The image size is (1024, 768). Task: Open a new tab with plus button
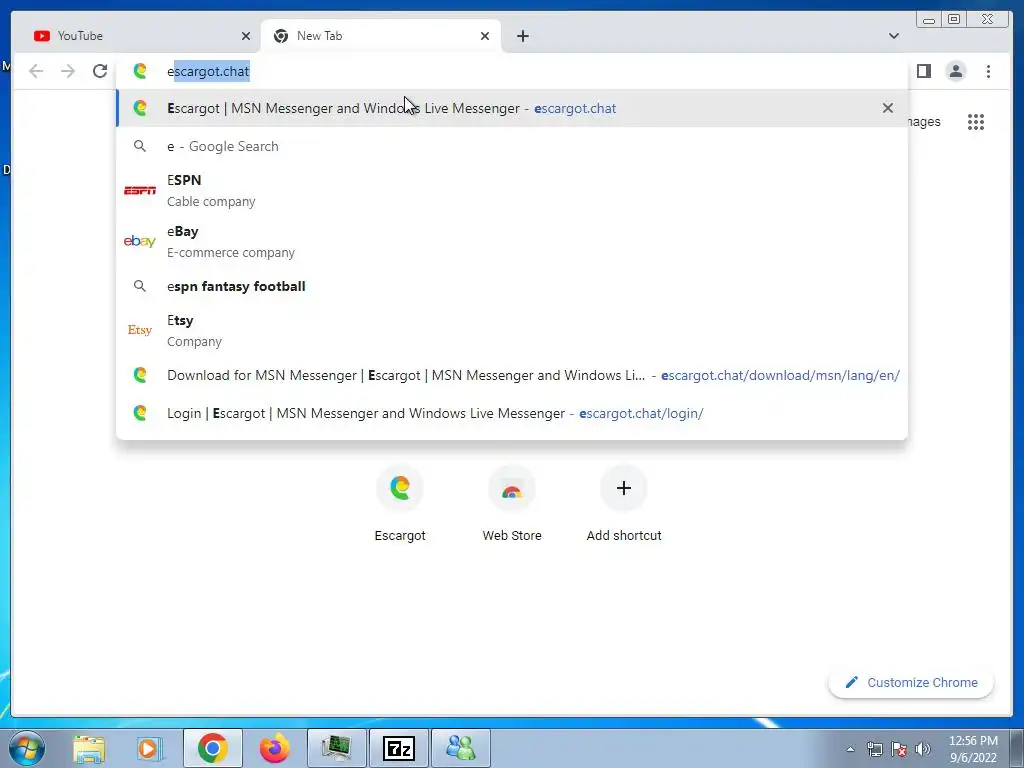coord(522,36)
